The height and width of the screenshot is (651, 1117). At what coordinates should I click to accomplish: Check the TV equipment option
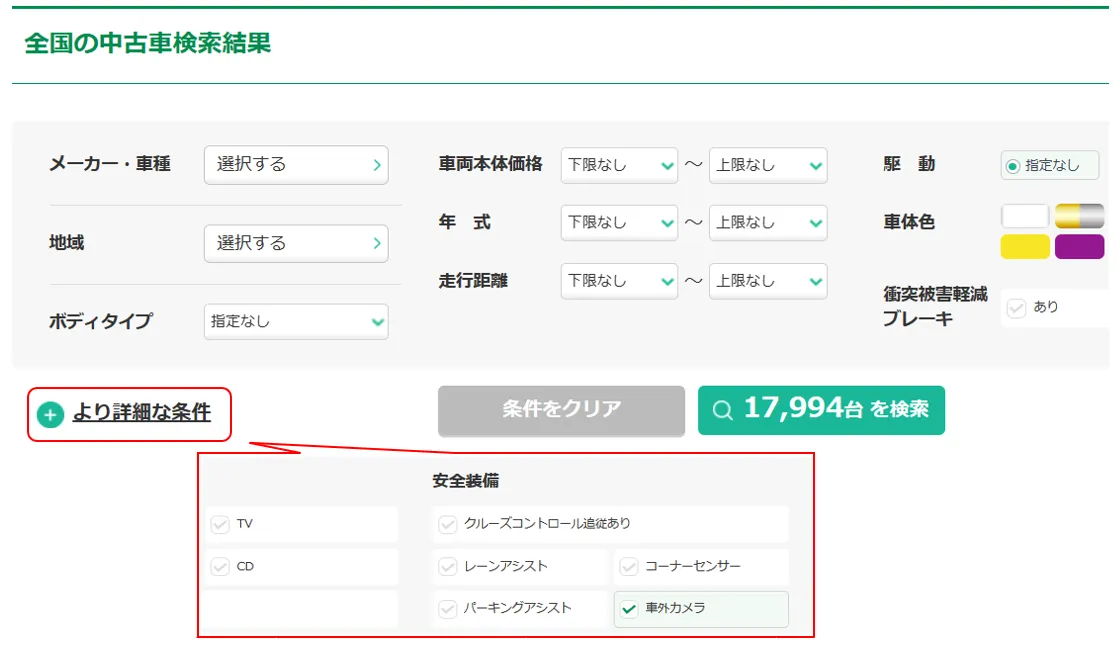[x=220, y=524]
